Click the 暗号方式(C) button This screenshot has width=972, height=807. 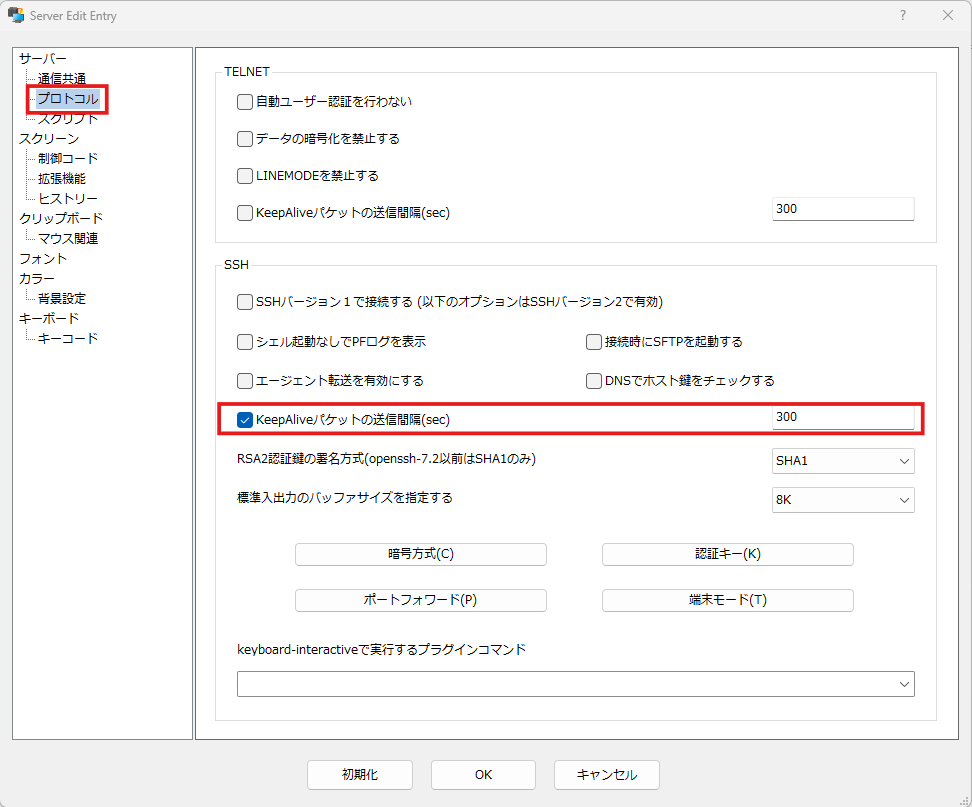tap(420, 554)
